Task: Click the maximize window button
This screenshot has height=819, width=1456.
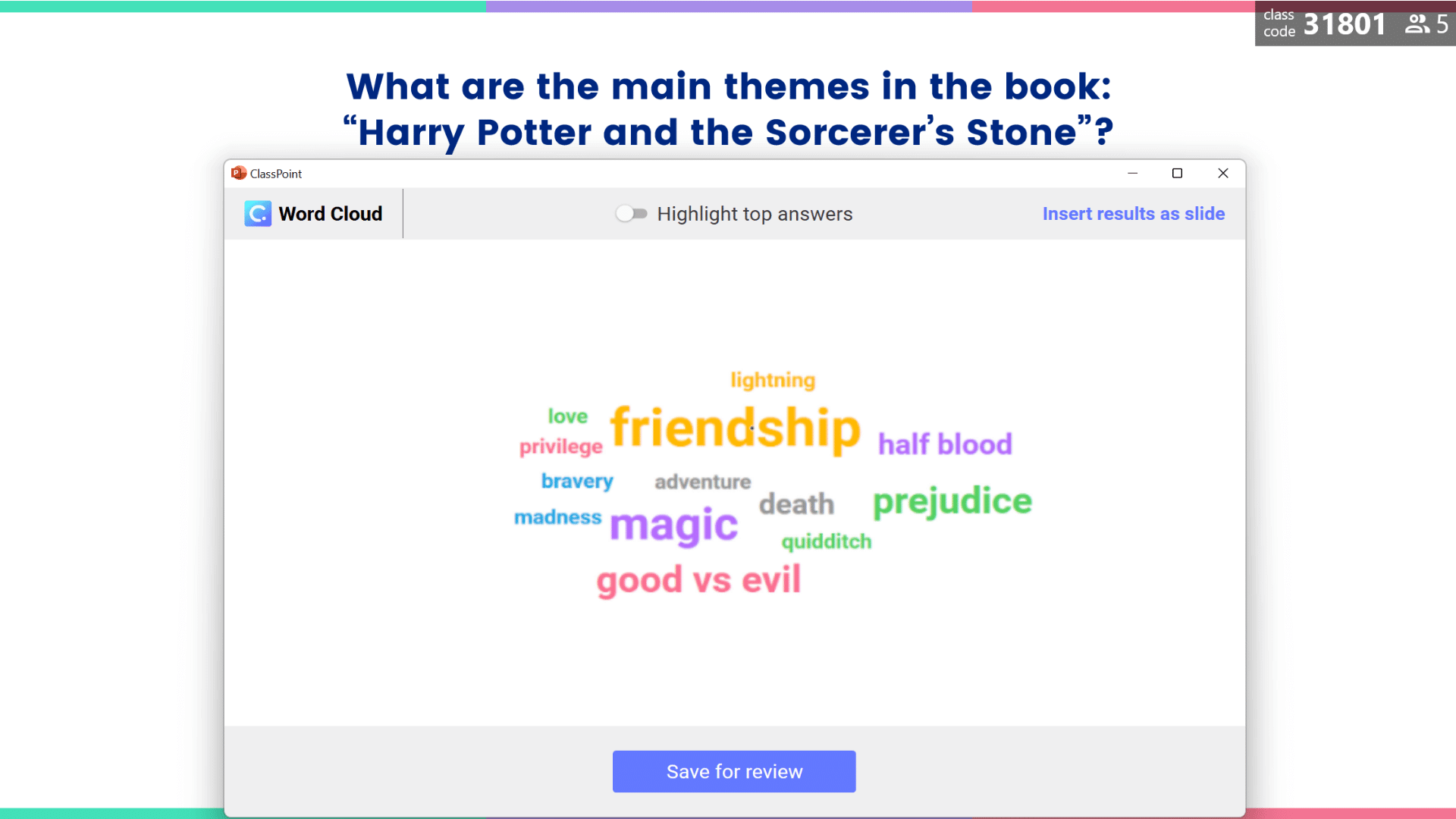Action: coord(1177,173)
